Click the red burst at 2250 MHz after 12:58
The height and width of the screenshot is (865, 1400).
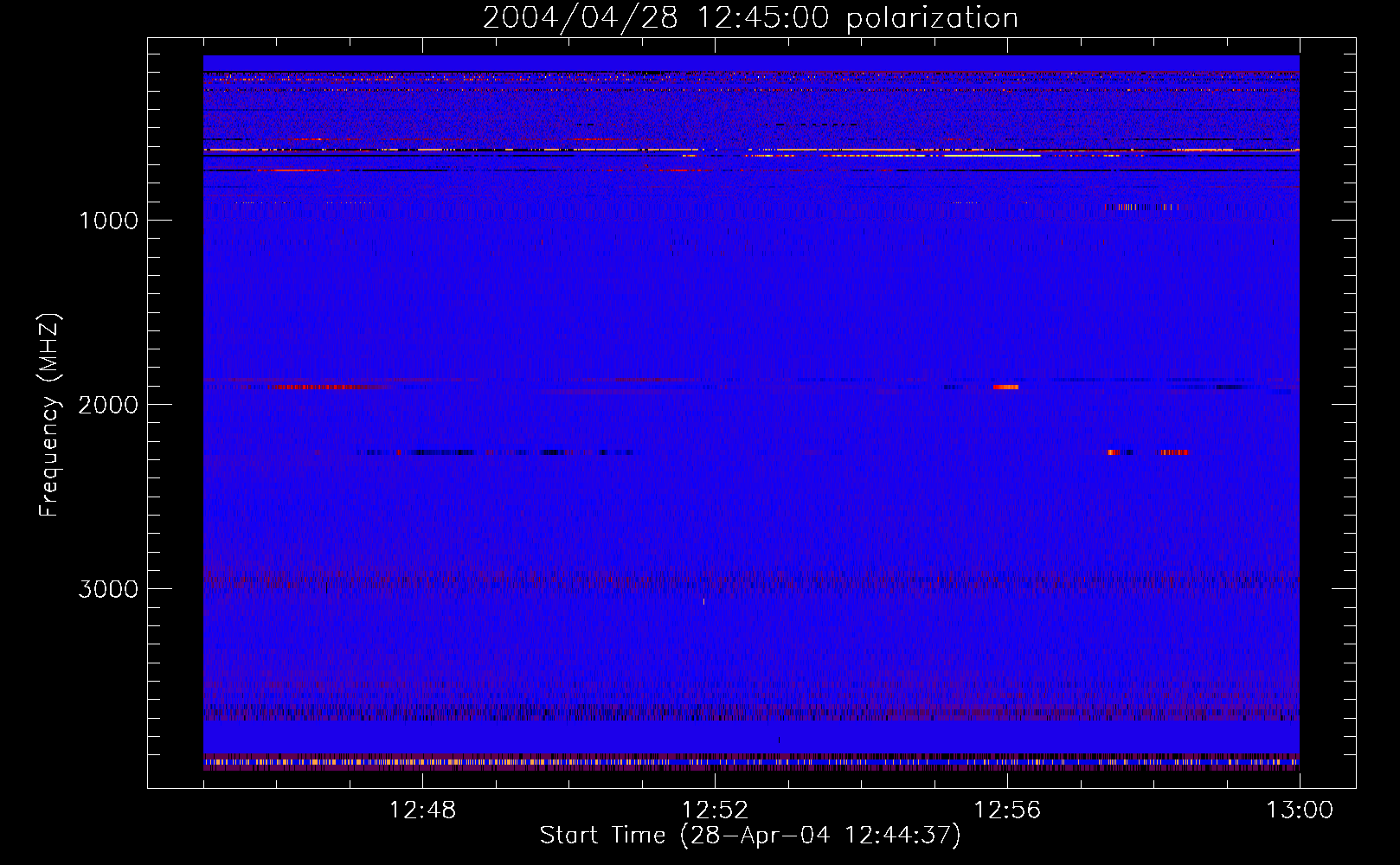(1174, 452)
